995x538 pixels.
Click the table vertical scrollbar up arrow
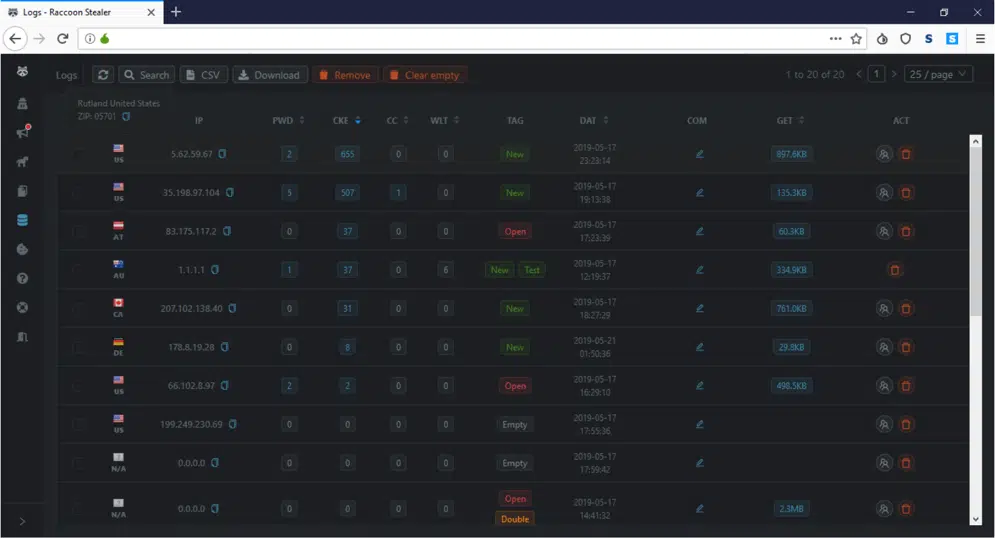pyautogui.click(x=976, y=141)
